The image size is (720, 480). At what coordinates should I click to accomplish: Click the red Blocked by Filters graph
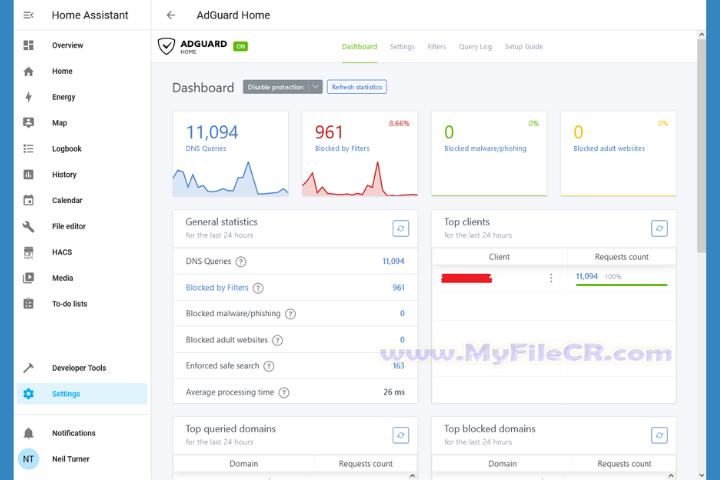click(x=360, y=179)
